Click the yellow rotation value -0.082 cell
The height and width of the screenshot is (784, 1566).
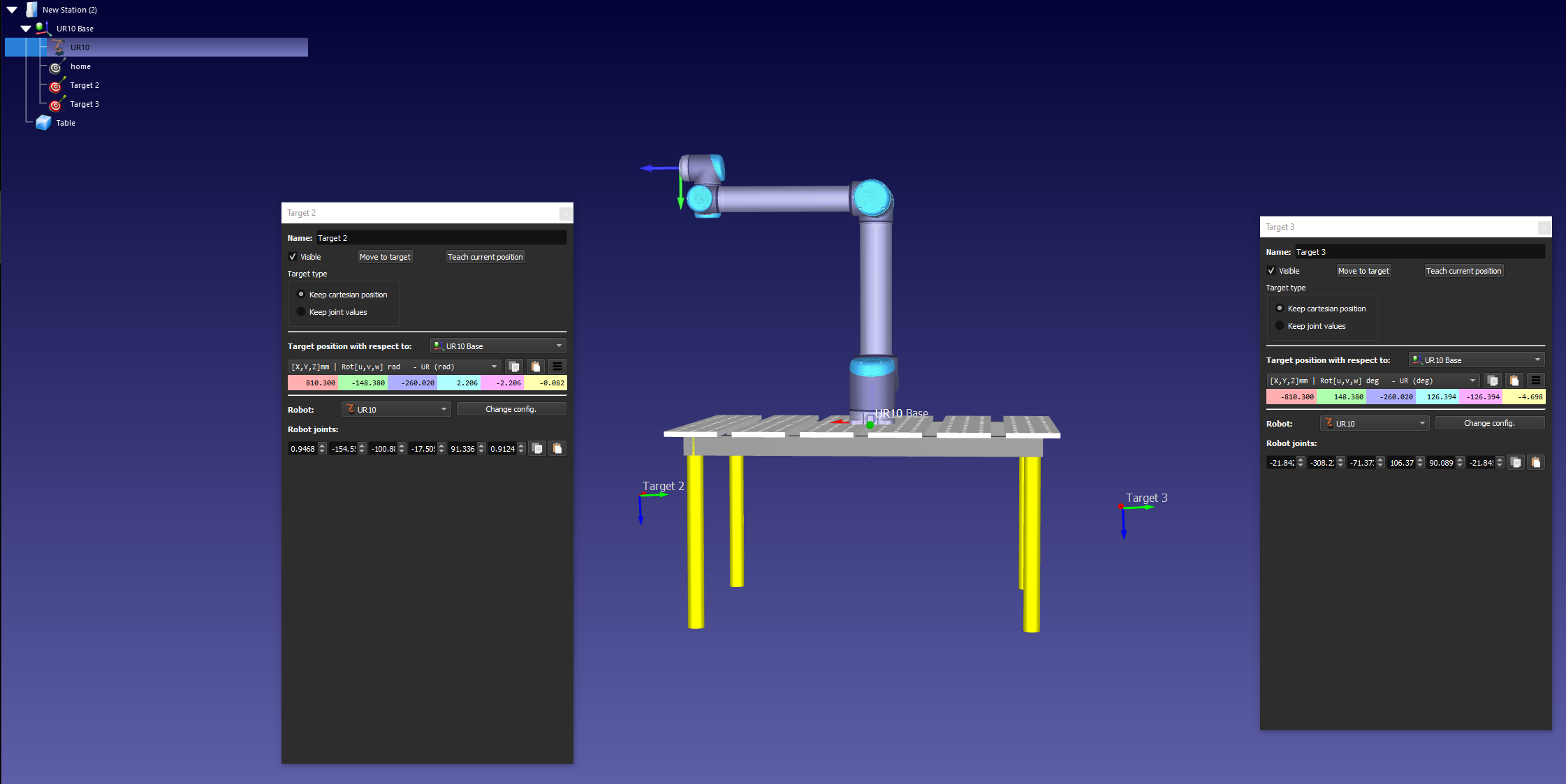click(x=546, y=383)
